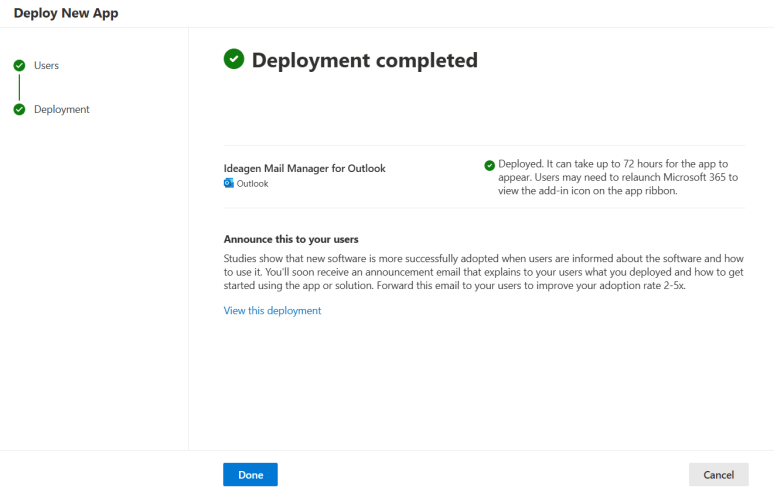Click the large green Deployment completed checkmark

point(234,60)
